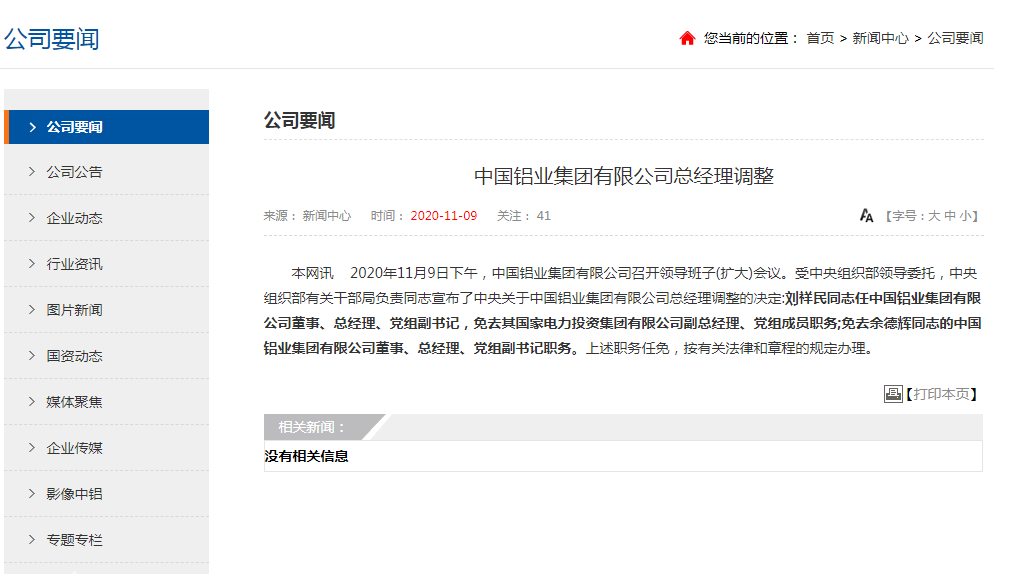Click the red home icon in breadcrumb

(x=687, y=38)
